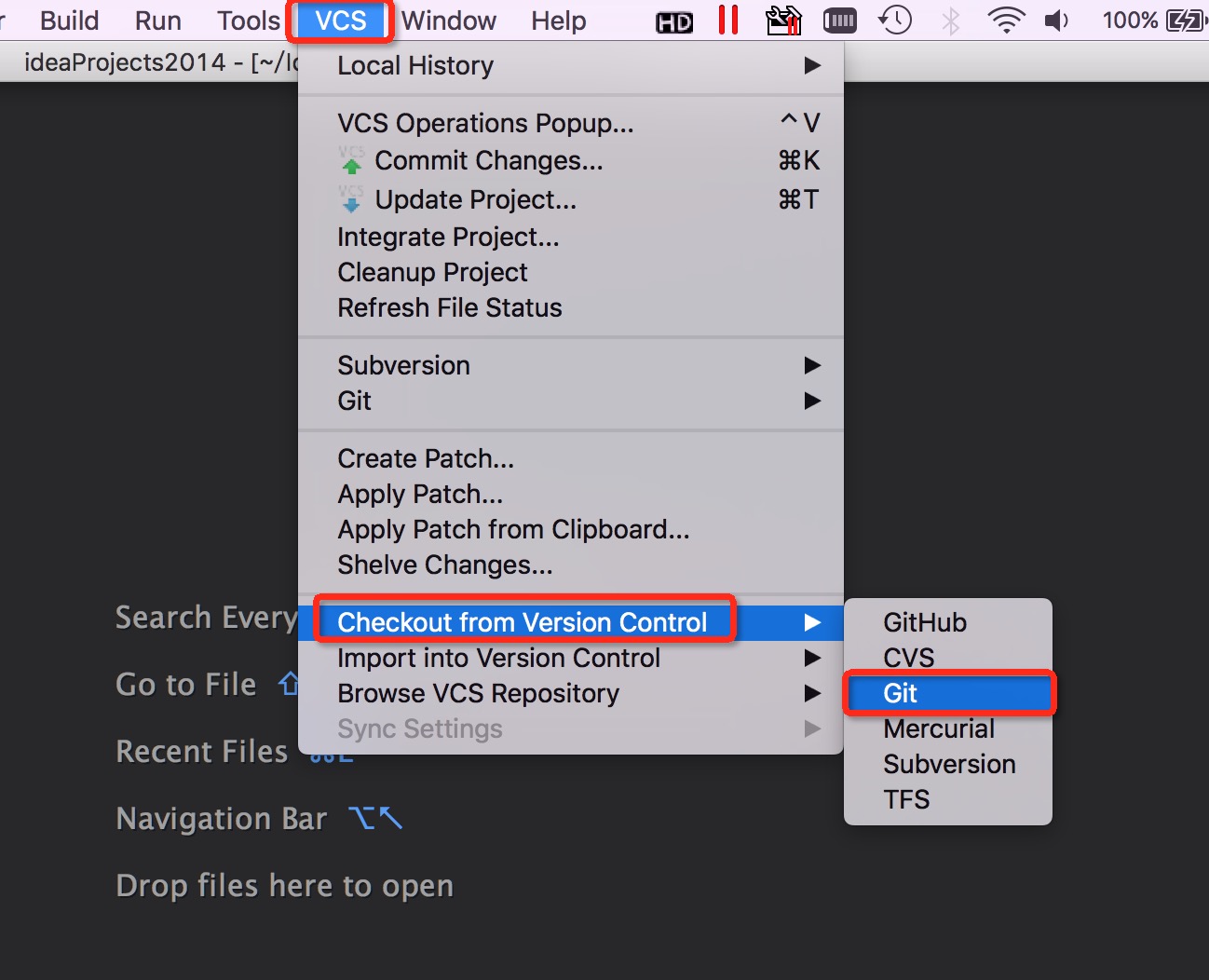
Task: Select TFS in checkout submenu
Action: [948, 799]
